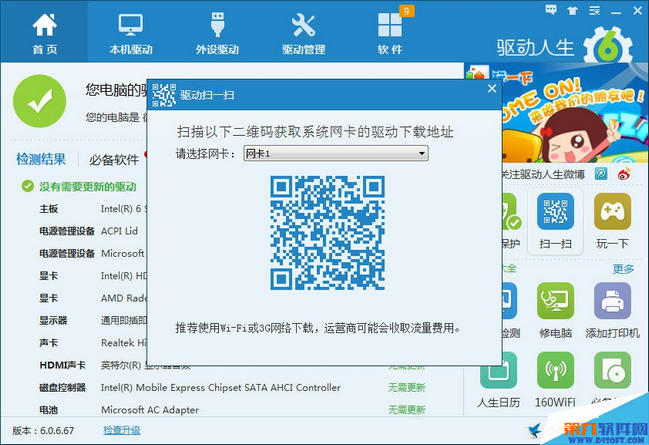Switch to 检测结果 tab
The width and height of the screenshot is (649, 445).
[41, 159]
